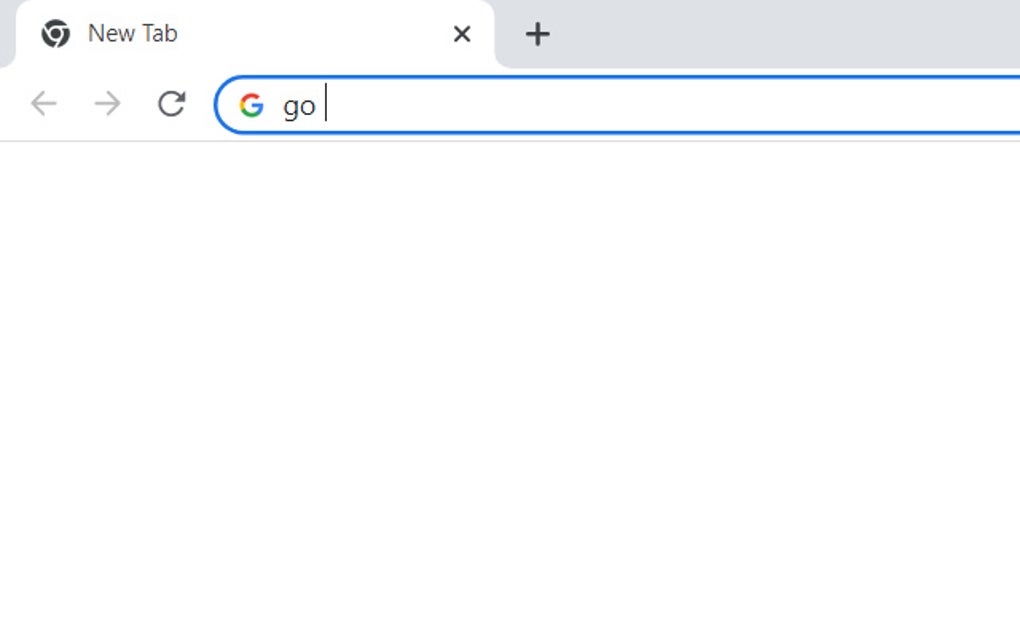The width and height of the screenshot is (1020, 638).
Task: Select the typed text go in the omnibox
Action: click(298, 105)
